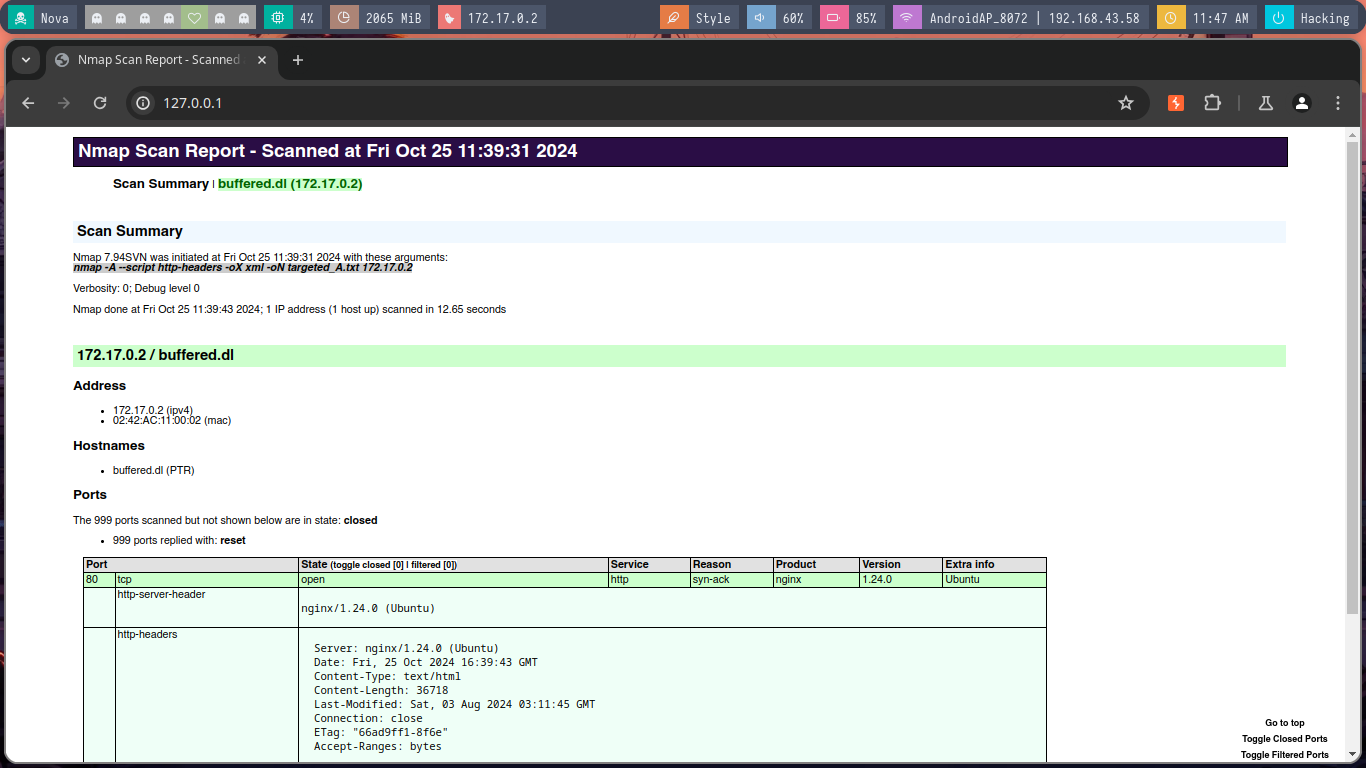1366x768 pixels.
Task: View site information icon in address bar
Action: point(143,103)
